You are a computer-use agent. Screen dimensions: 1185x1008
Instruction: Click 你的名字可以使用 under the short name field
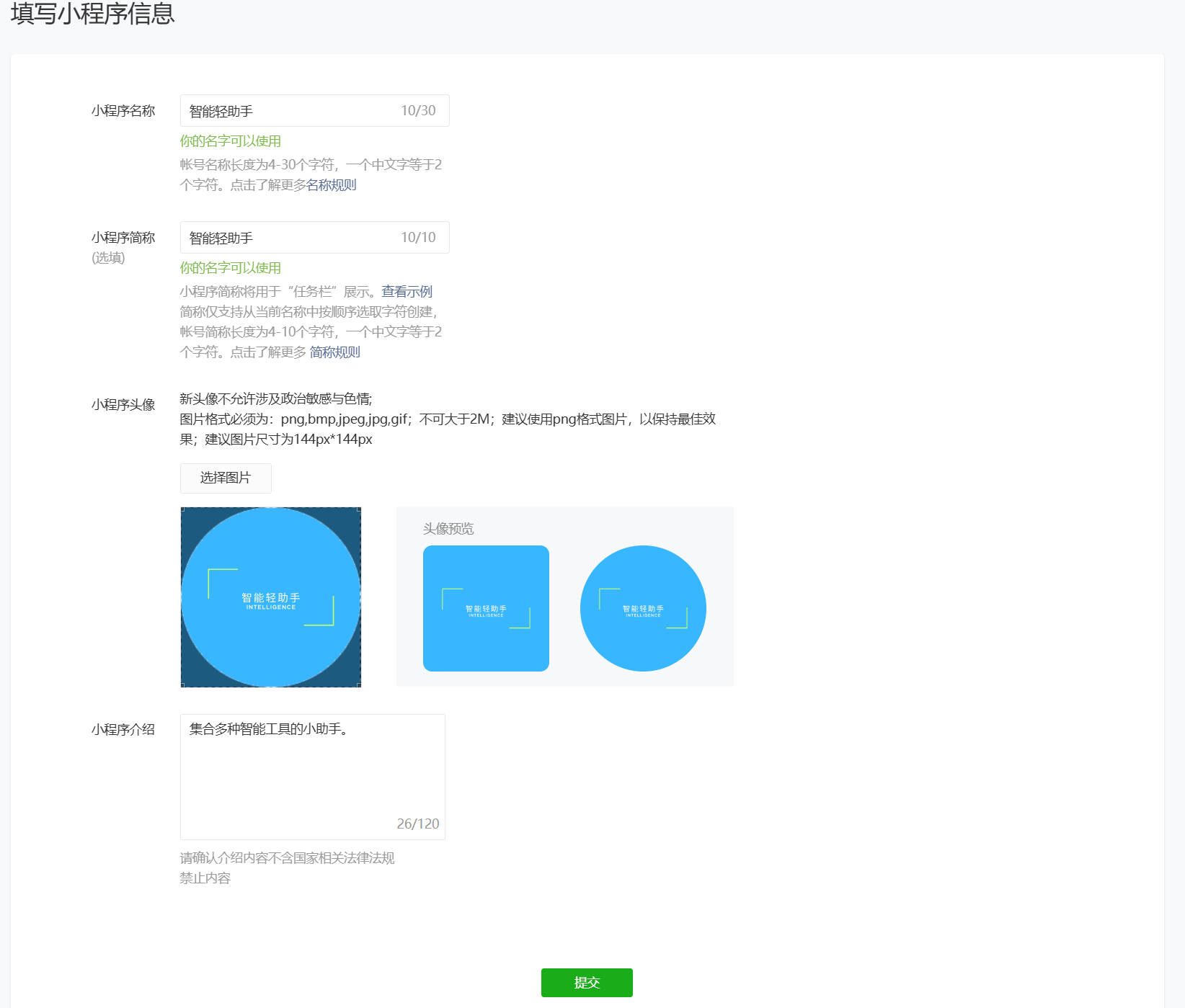231,268
